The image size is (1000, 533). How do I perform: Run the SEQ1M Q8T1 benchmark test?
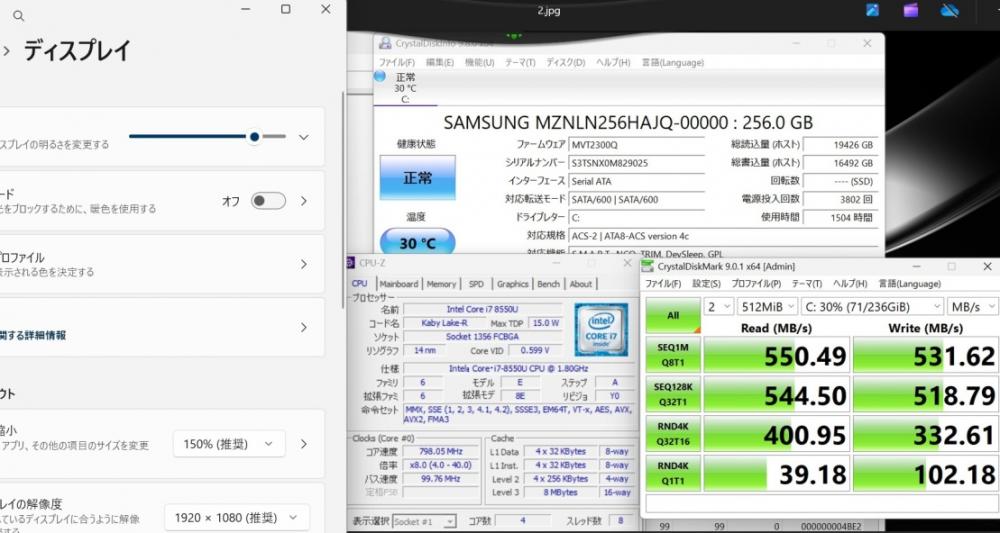pyautogui.click(x=671, y=355)
